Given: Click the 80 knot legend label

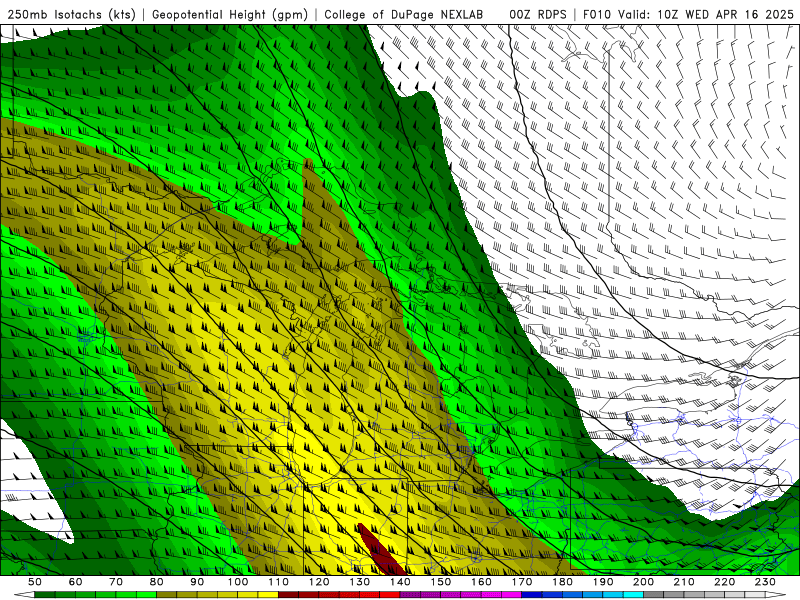Looking at the screenshot, I should coord(157,582).
